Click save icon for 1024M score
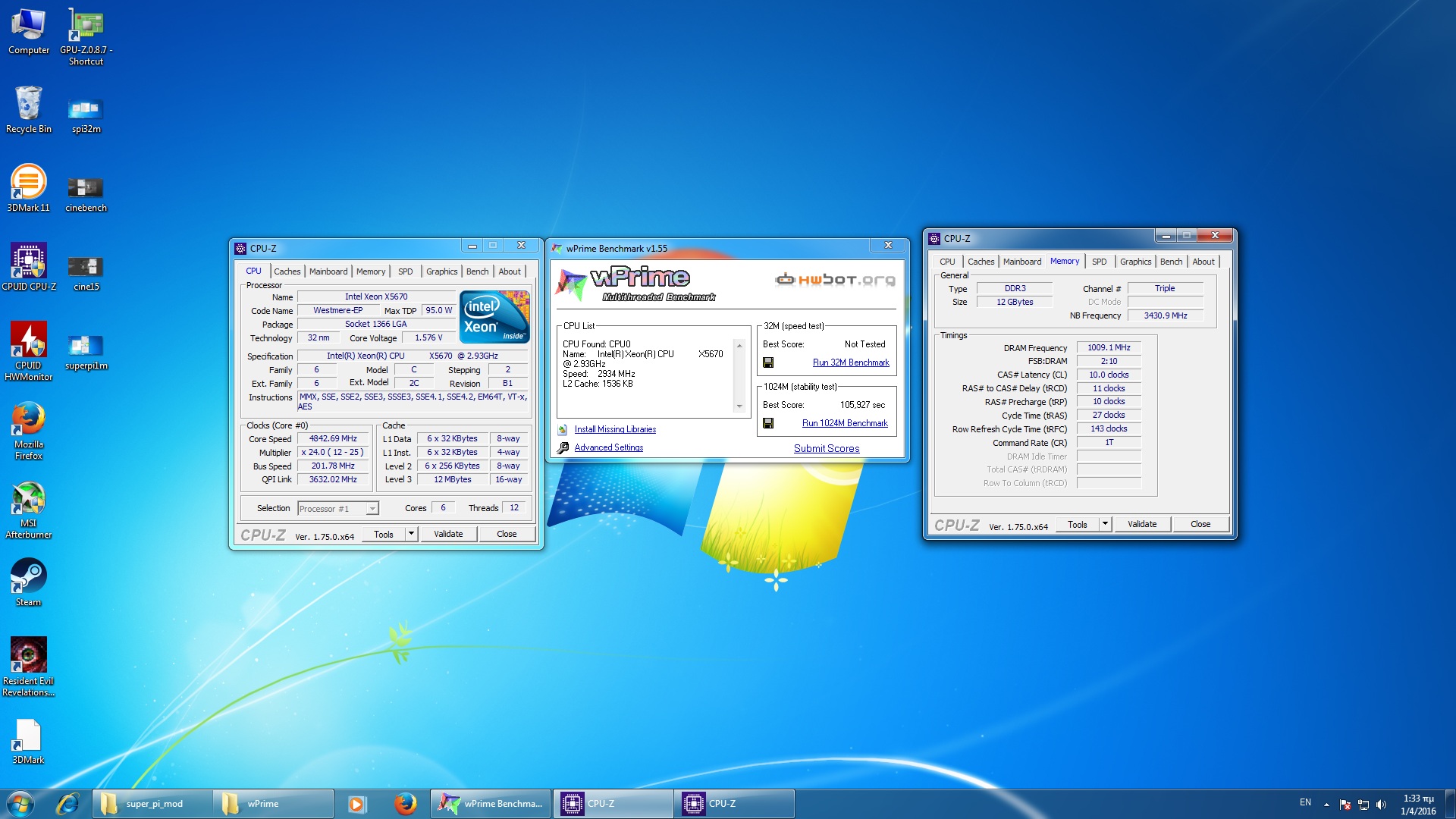The height and width of the screenshot is (819, 1456). coord(768,423)
